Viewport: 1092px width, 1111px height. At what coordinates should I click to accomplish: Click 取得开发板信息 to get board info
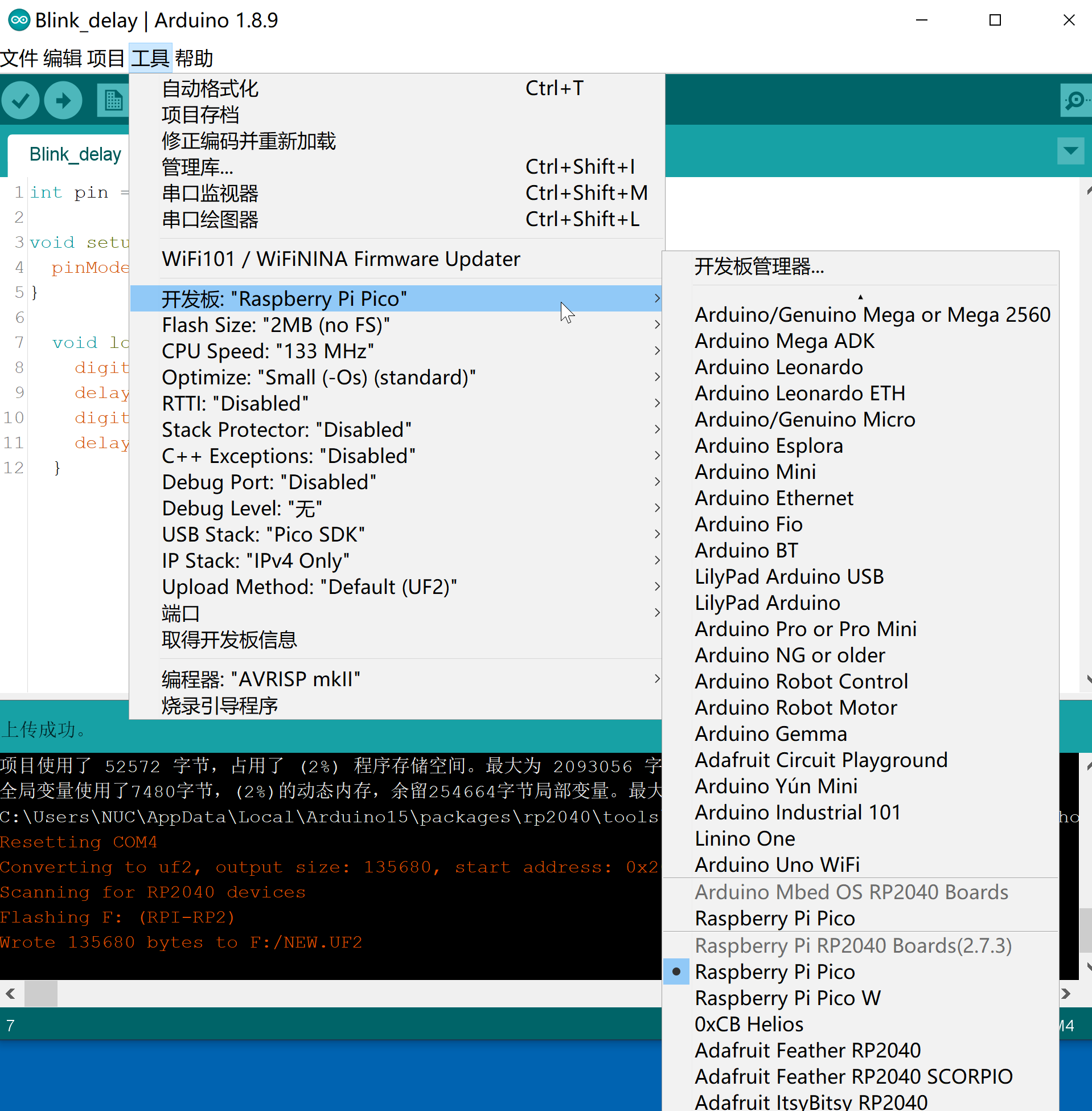pyautogui.click(x=229, y=639)
